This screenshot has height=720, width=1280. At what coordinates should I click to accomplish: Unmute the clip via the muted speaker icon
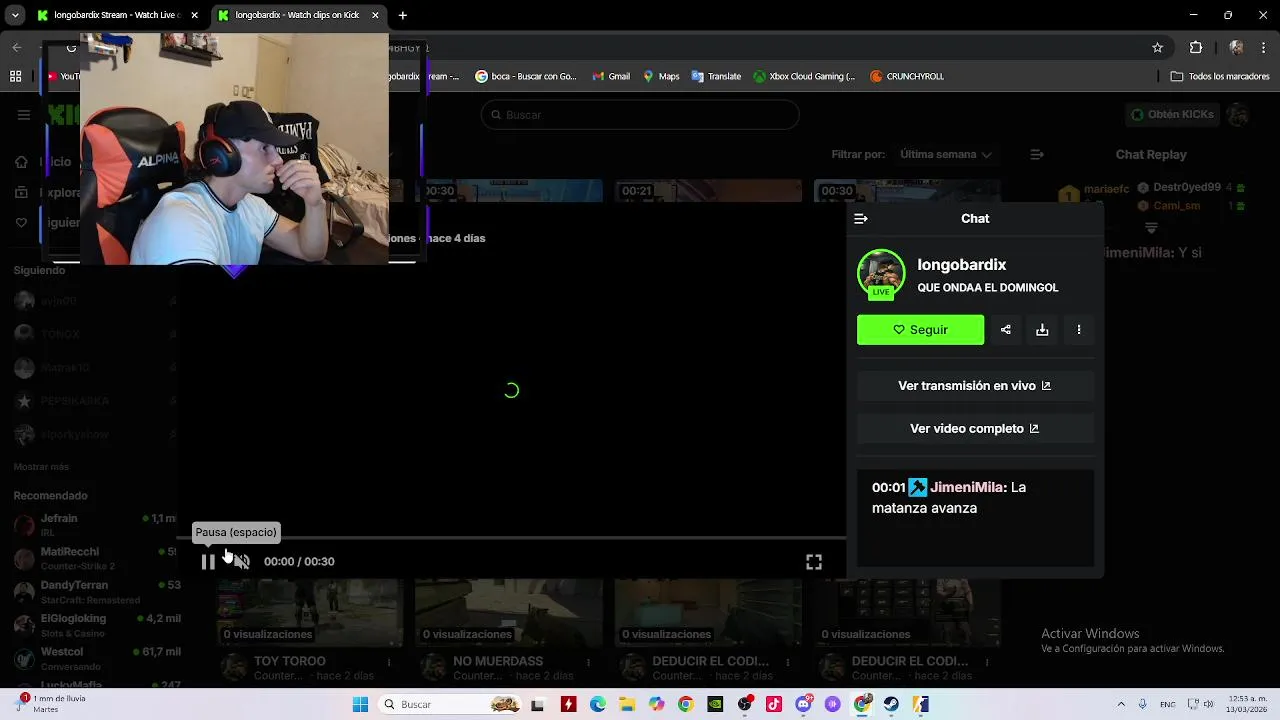pyautogui.click(x=242, y=562)
